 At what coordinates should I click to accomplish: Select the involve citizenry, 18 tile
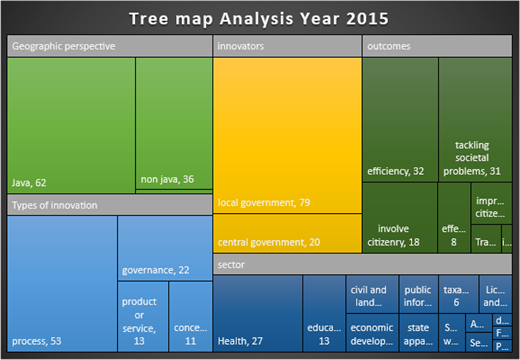[x=400, y=218]
